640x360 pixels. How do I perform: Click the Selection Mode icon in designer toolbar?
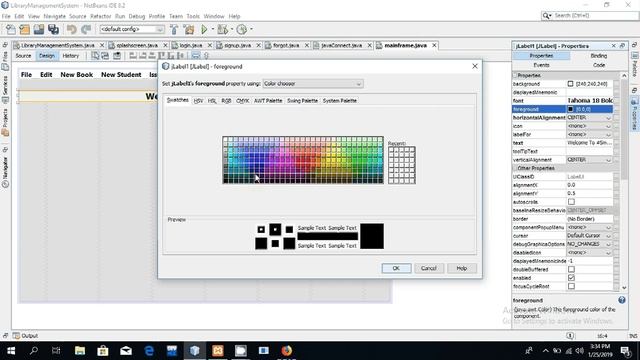95,56
